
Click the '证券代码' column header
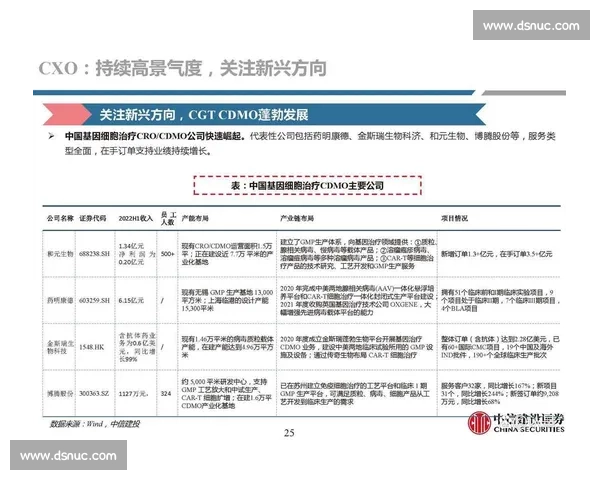93,218
